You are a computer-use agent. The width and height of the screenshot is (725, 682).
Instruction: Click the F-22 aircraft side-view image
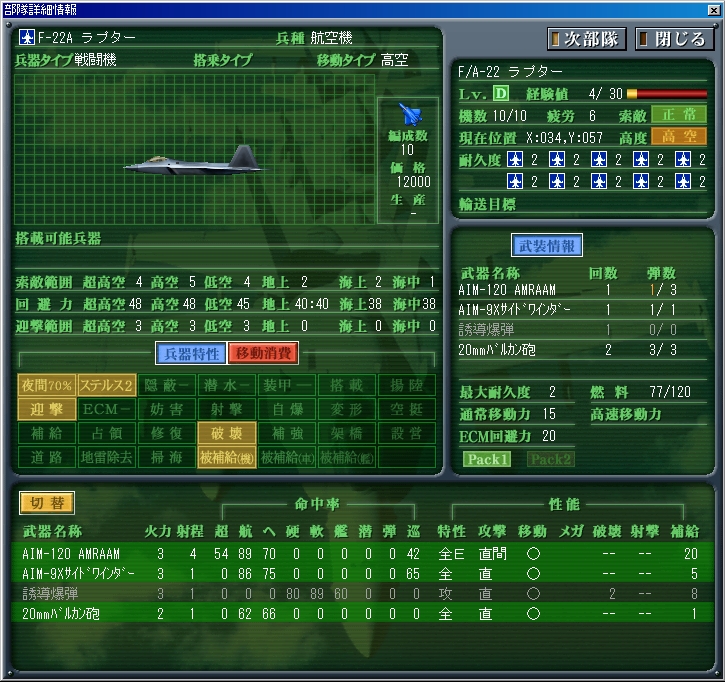pyautogui.click(x=194, y=160)
